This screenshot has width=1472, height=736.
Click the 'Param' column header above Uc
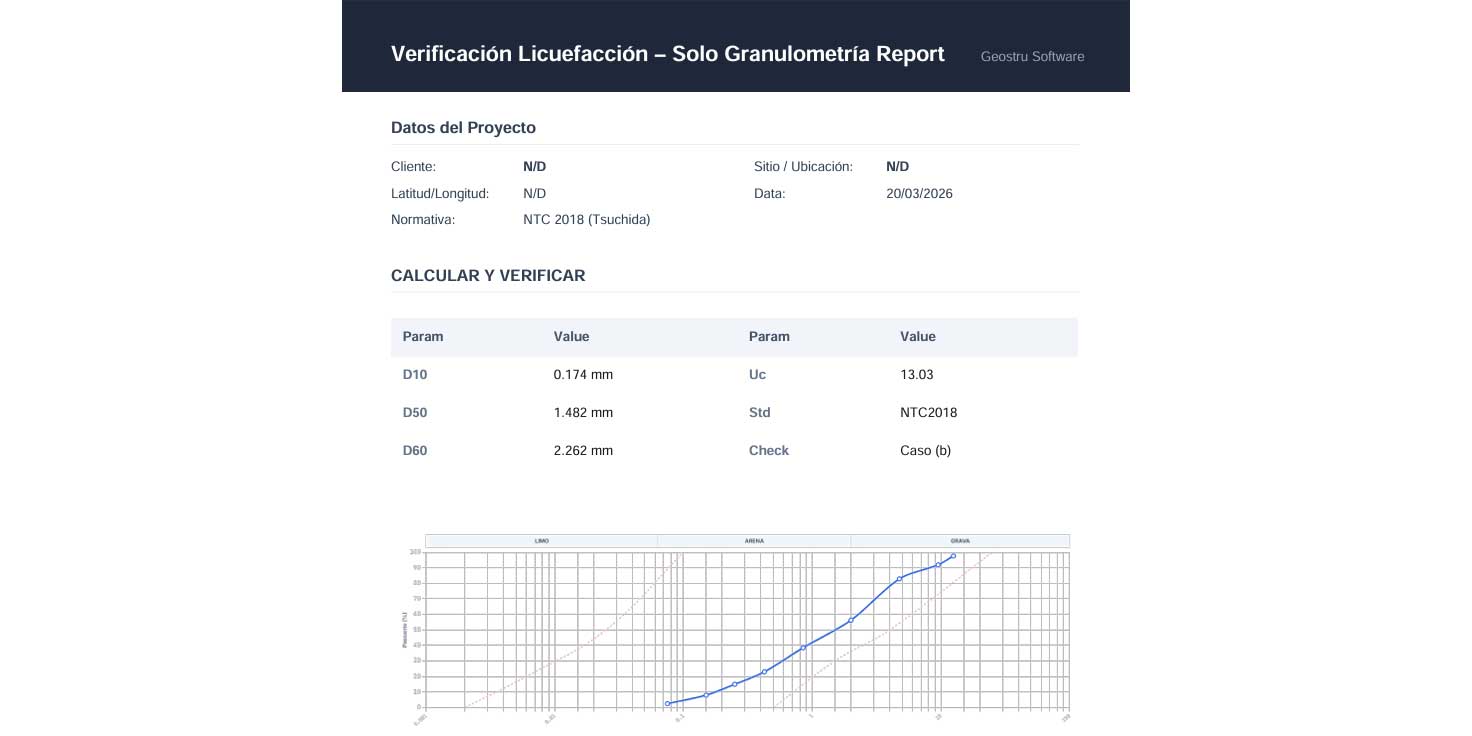769,337
